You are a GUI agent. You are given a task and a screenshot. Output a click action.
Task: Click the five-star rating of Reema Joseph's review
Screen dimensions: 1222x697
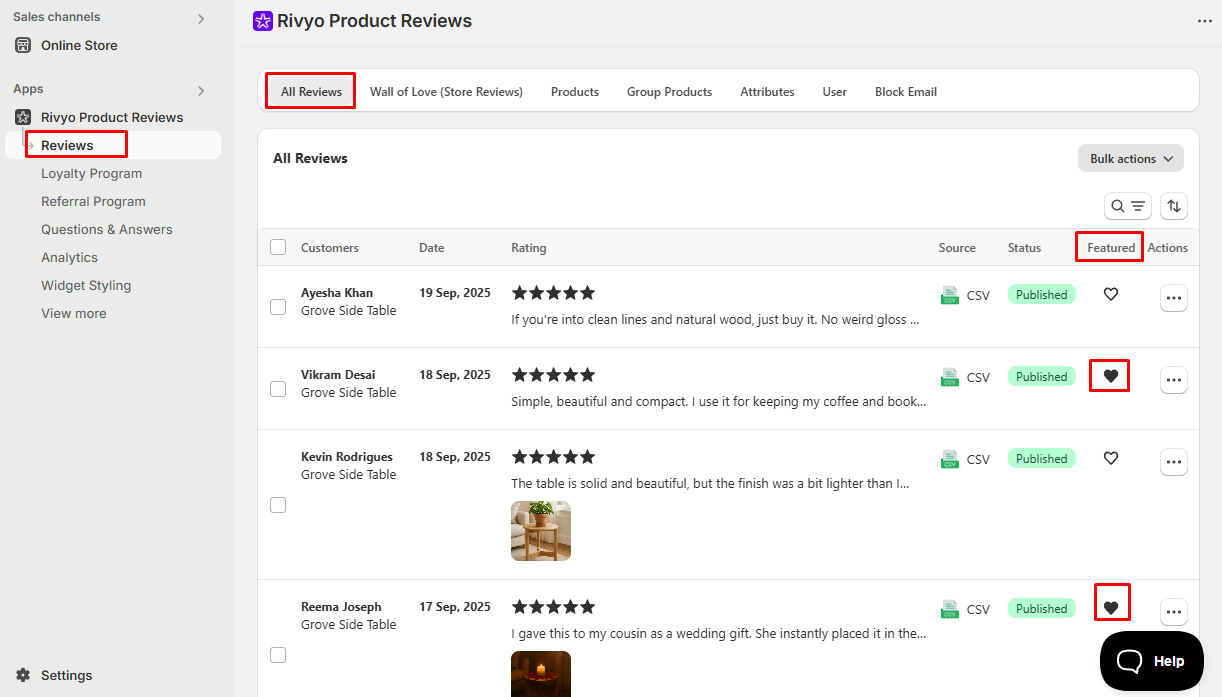[553, 607]
